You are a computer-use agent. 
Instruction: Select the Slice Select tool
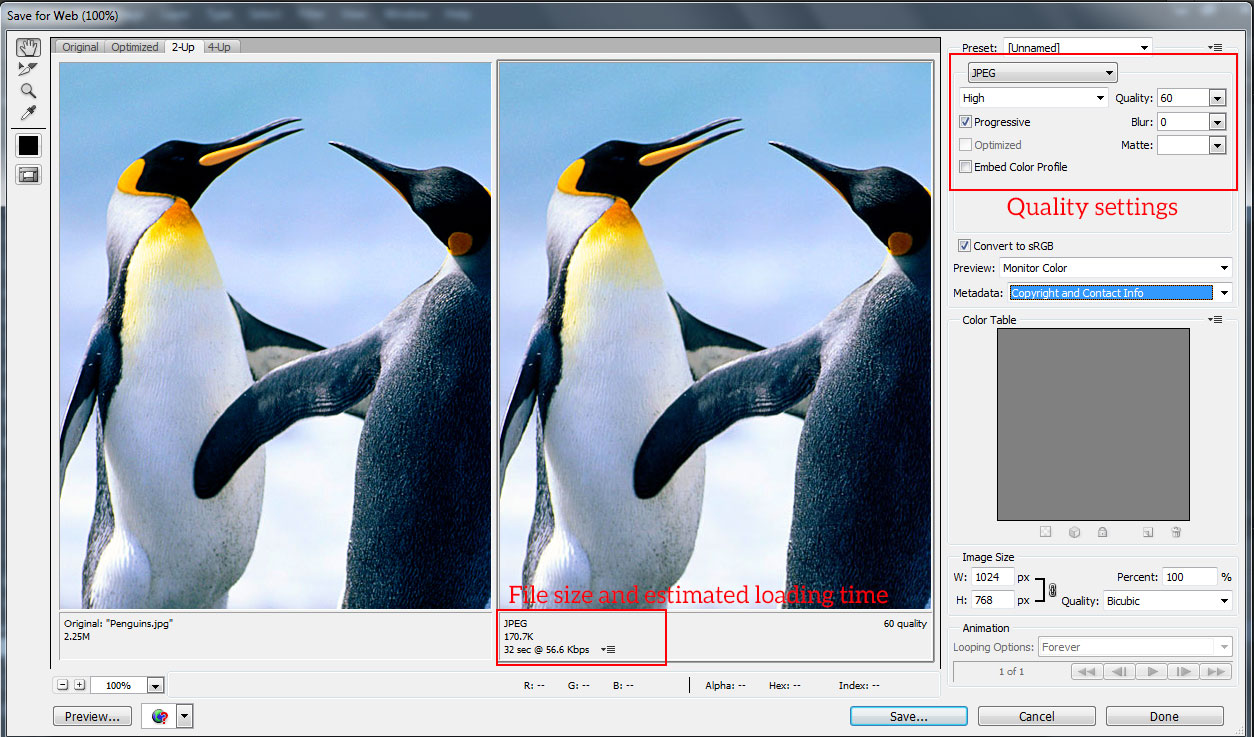coord(28,69)
